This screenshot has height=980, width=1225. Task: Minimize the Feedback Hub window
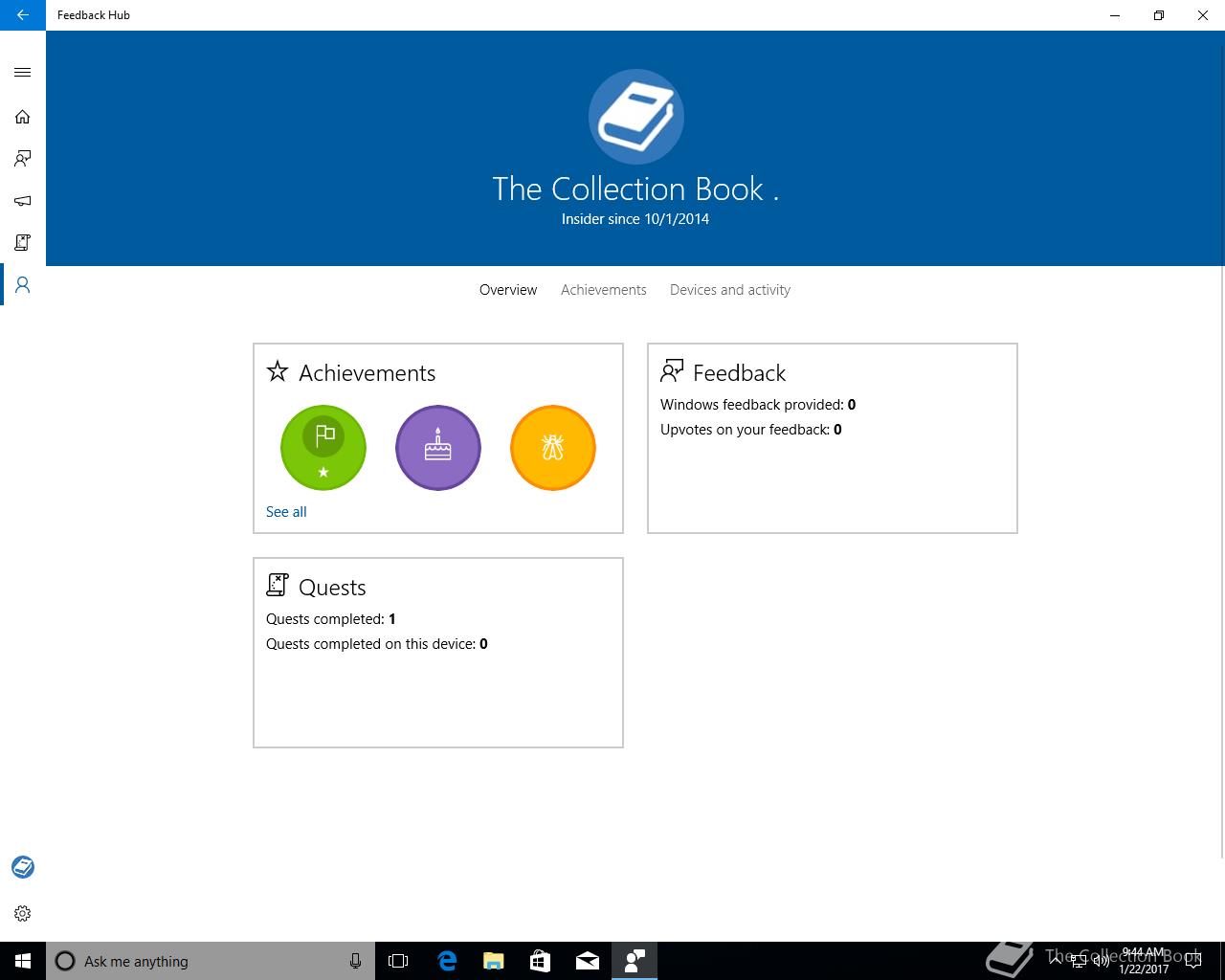1115,15
